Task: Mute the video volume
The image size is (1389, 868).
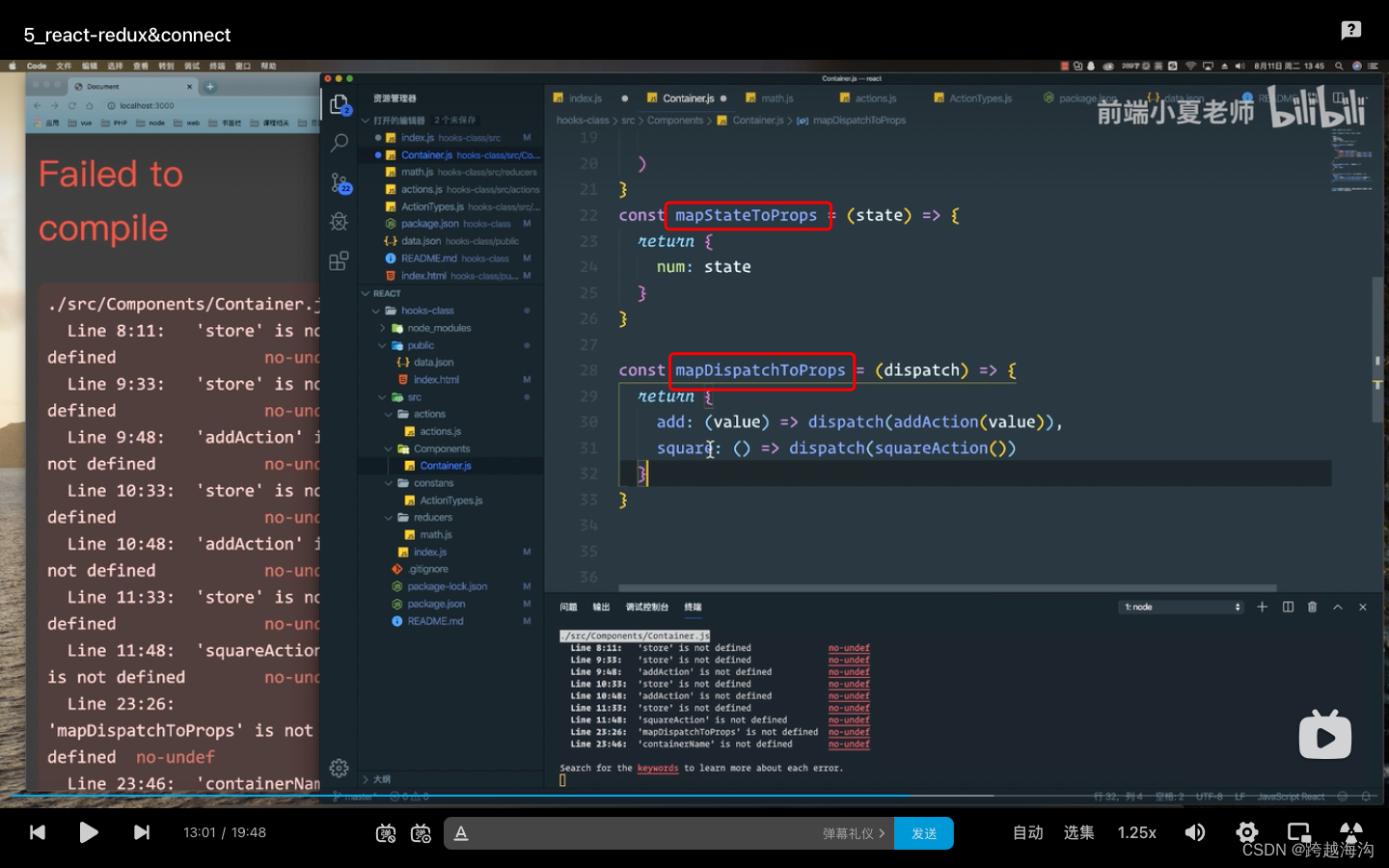Action: [x=1194, y=832]
